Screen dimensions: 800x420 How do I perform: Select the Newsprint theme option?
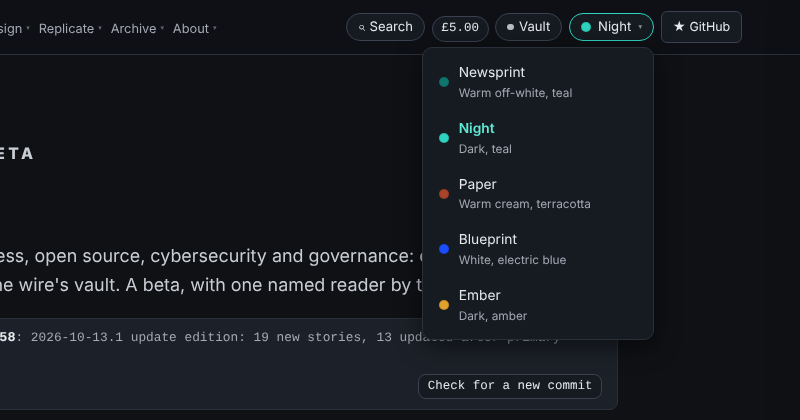click(x=538, y=82)
